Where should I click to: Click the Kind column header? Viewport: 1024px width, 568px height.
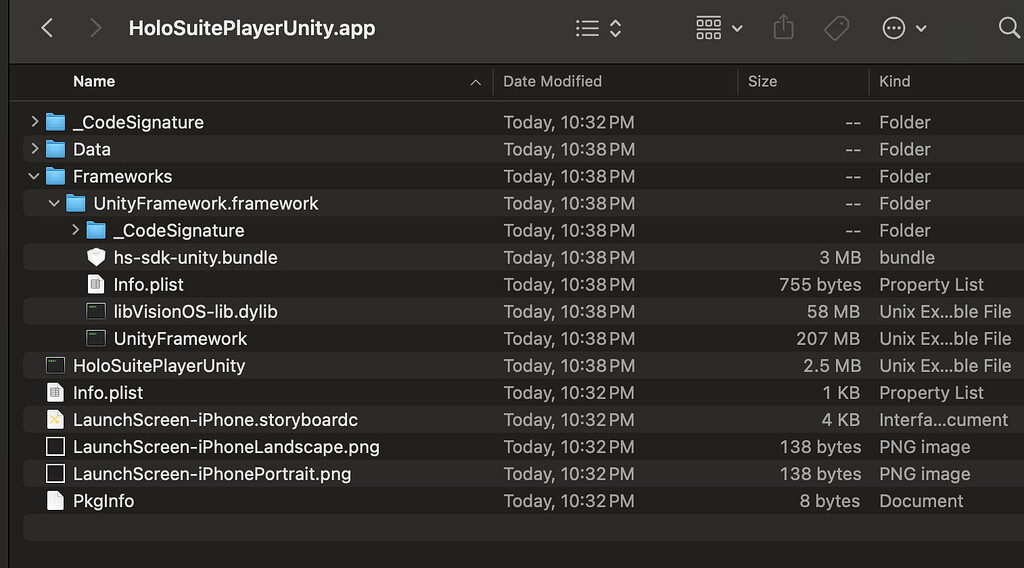click(x=894, y=81)
